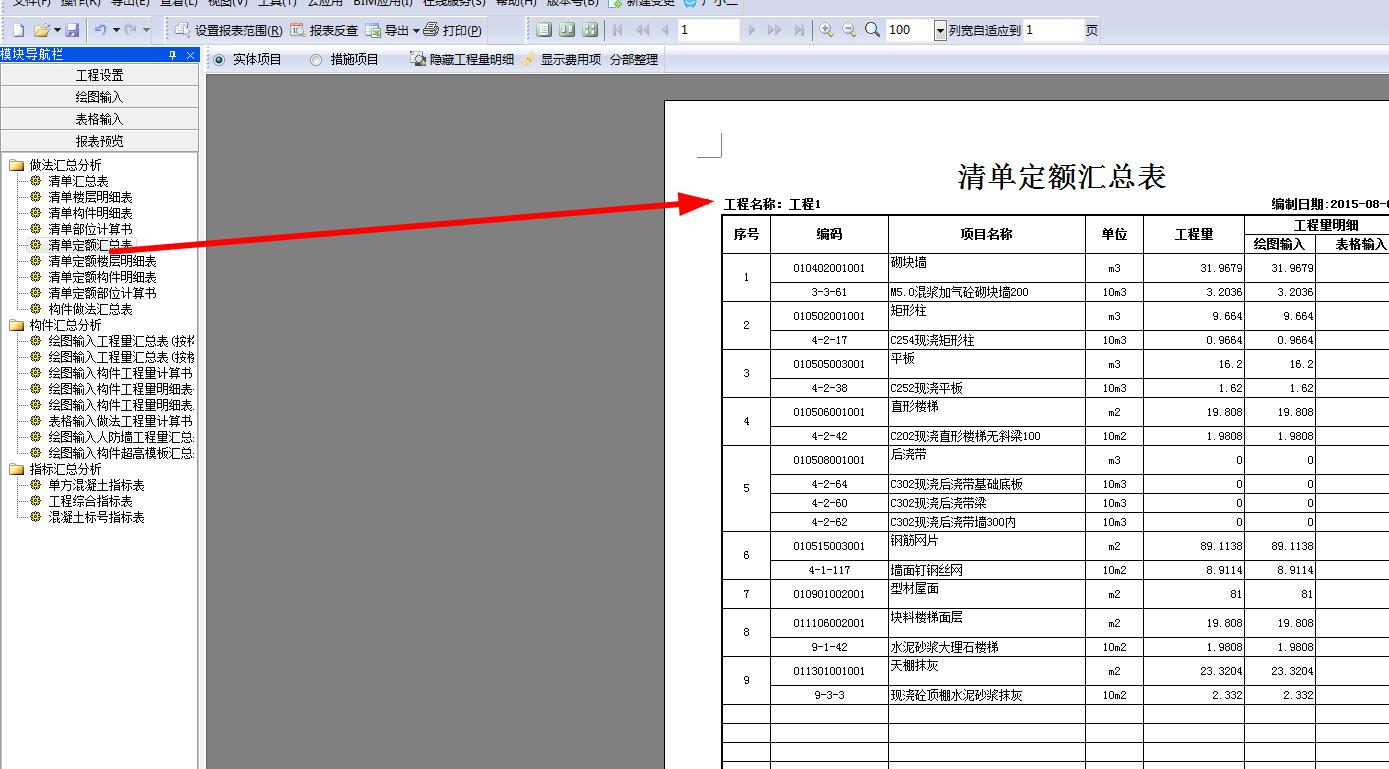The width and height of the screenshot is (1389, 769).
Task: Jump to last page icon
Action: [x=799, y=30]
